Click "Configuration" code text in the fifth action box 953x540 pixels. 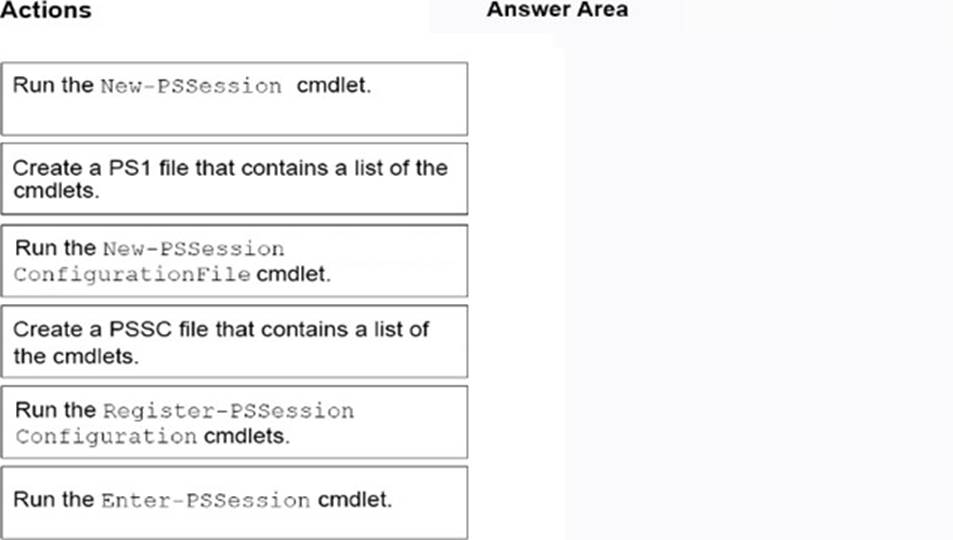[x=106, y=437]
